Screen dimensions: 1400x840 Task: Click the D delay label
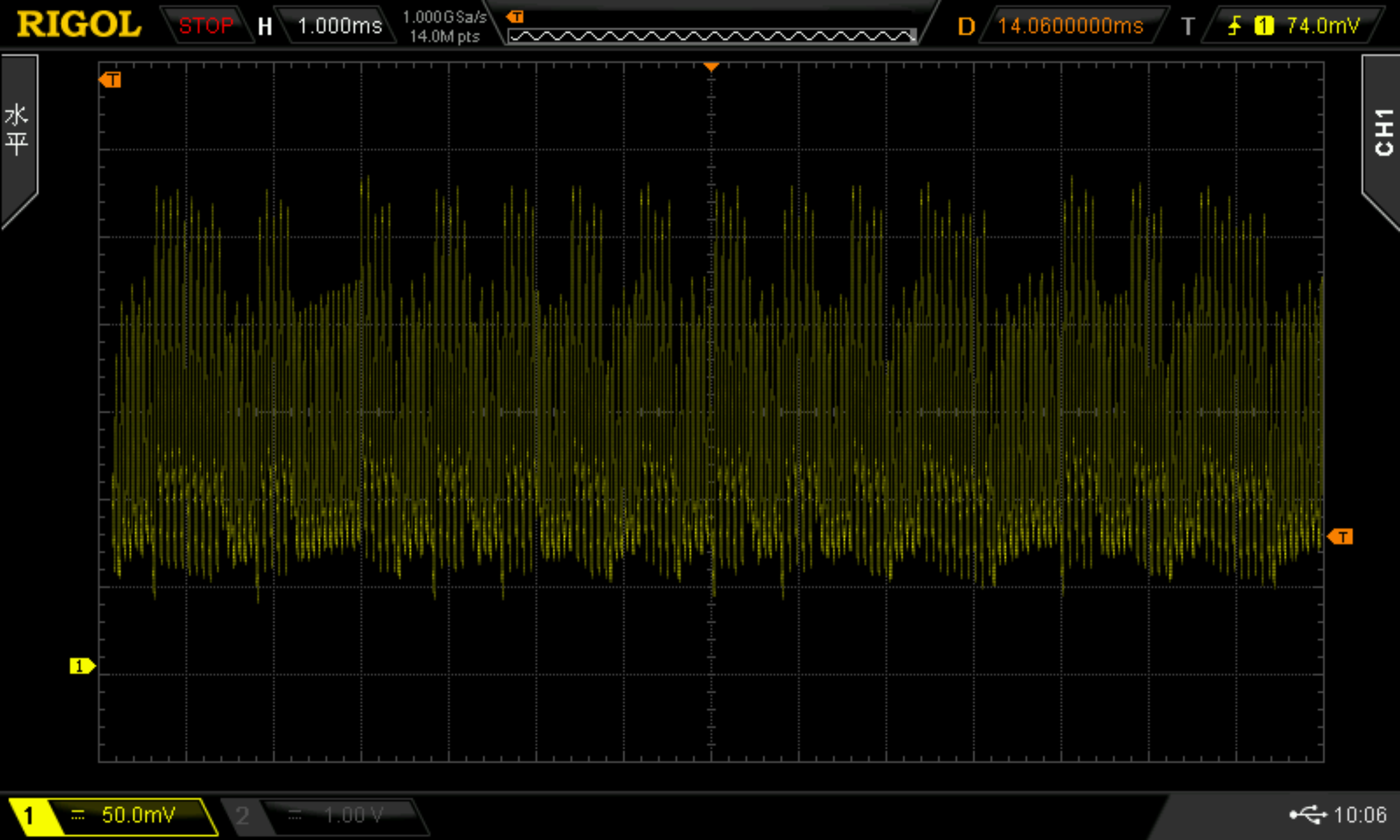click(x=966, y=26)
